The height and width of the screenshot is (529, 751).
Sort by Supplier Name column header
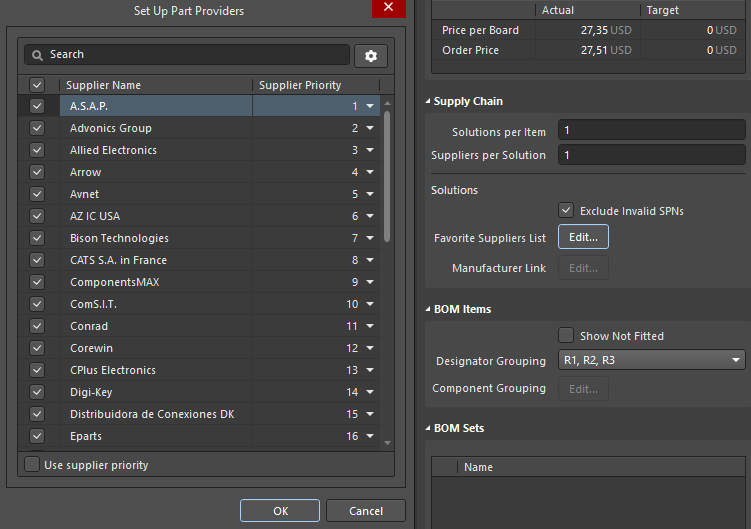[156, 85]
